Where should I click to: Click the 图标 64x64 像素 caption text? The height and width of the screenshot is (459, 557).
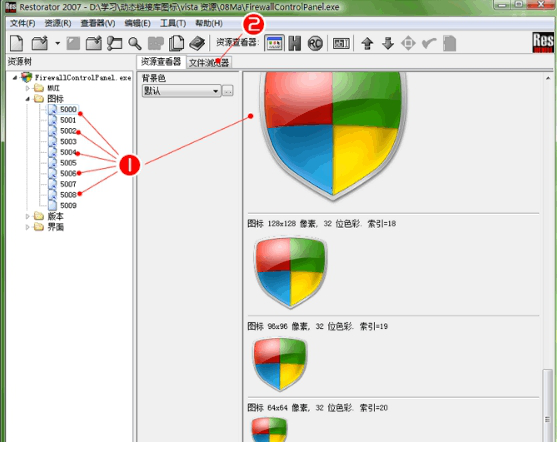pos(317,407)
